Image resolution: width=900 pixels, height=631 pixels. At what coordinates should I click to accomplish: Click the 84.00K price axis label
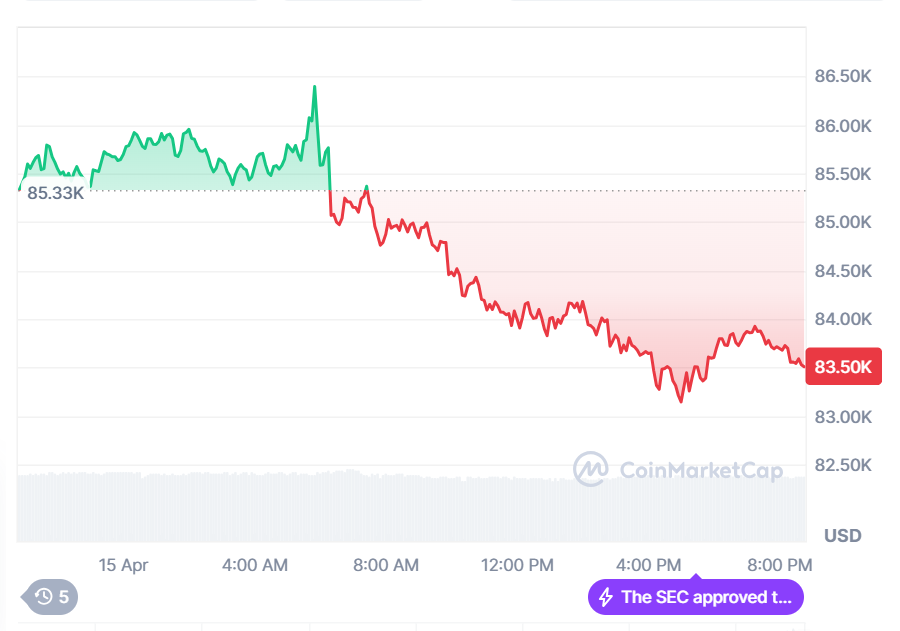click(x=843, y=320)
